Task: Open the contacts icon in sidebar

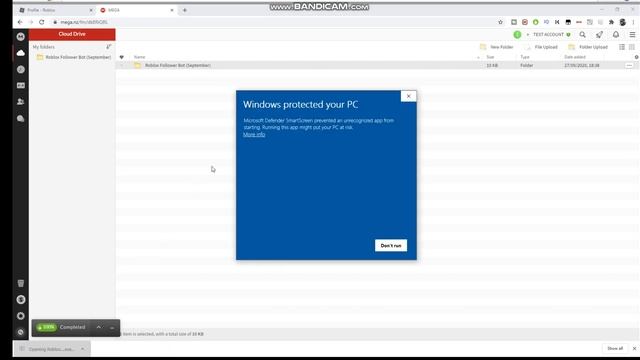Action: (20, 102)
